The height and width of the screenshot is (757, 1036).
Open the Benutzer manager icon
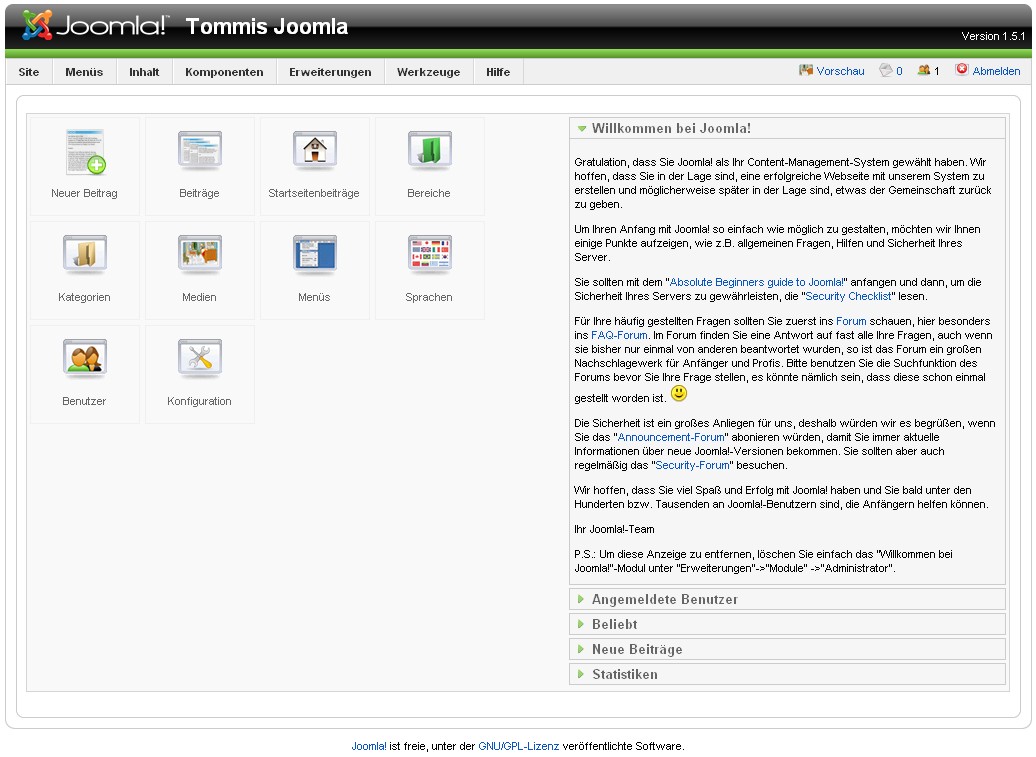point(85,361)
